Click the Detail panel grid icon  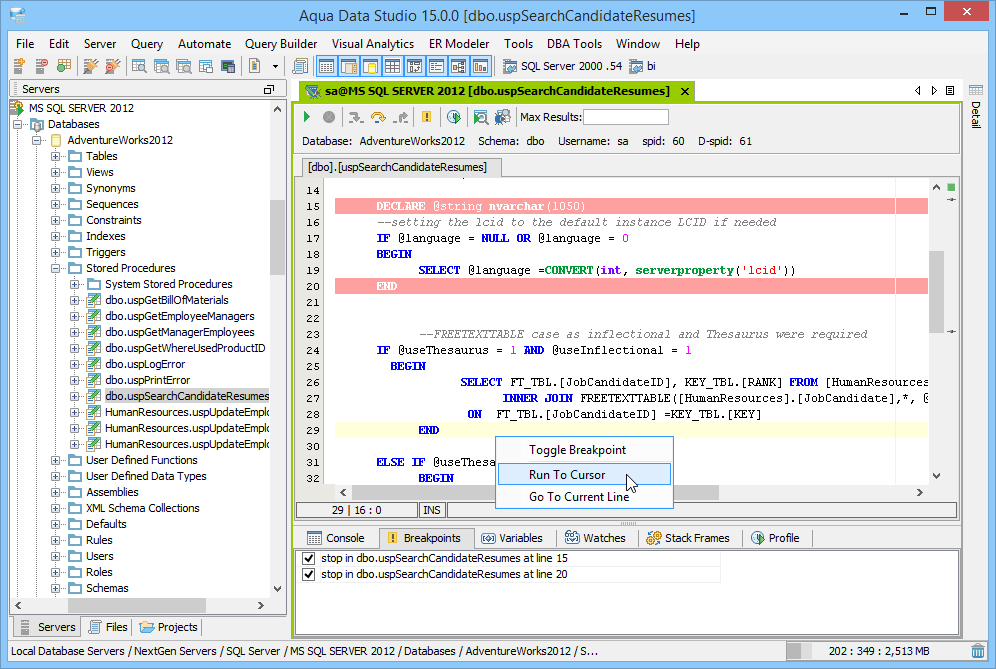click(x=976, y=90)
